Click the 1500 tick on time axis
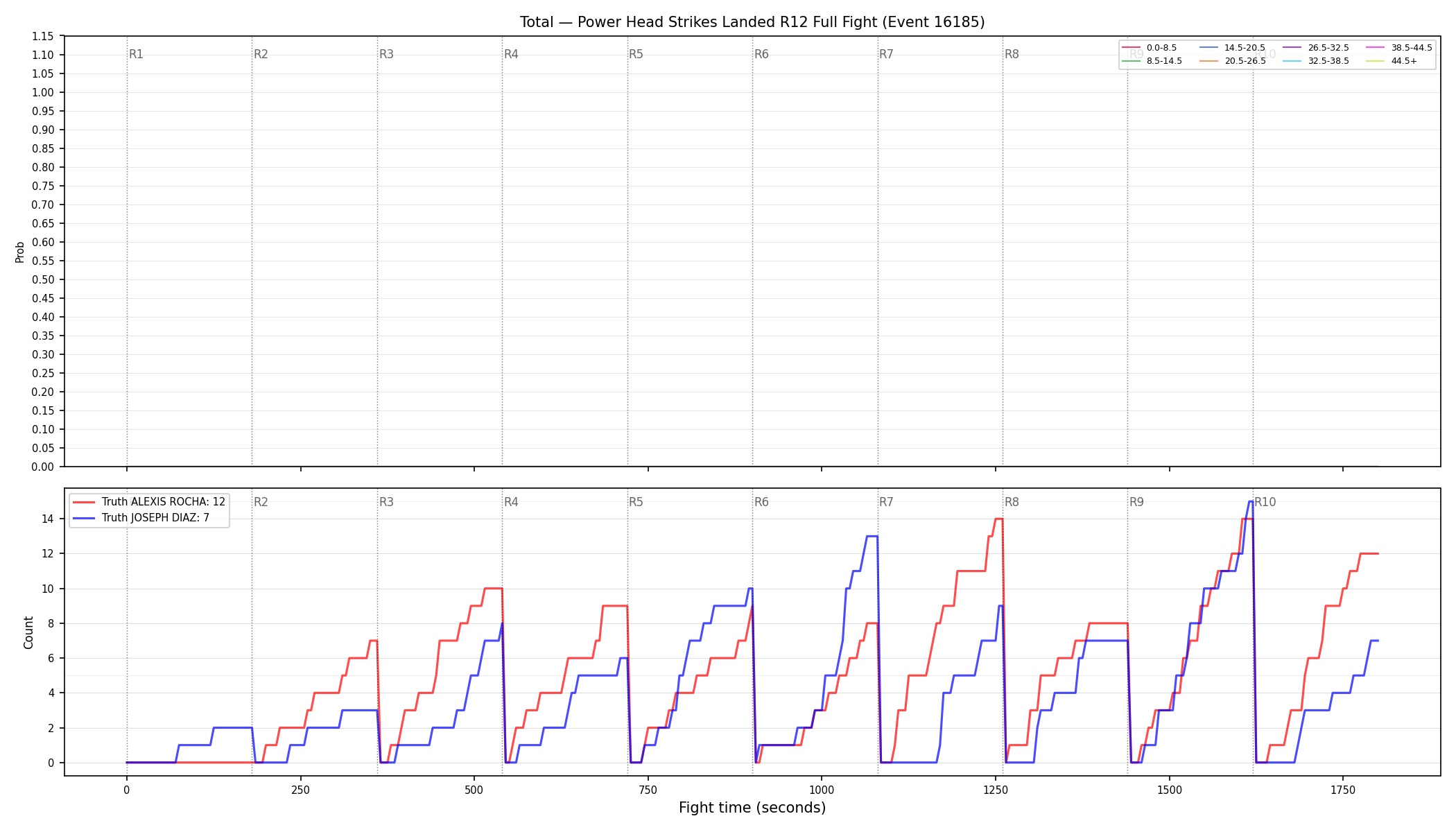The height and width of the screenshot is (832, 1456). point(1170,790)
